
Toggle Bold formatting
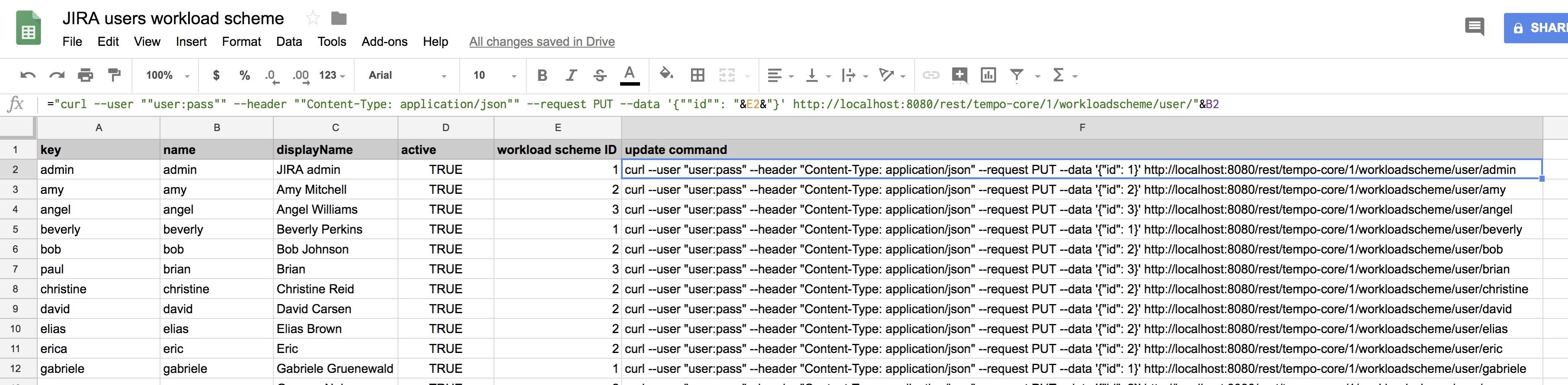542,76
